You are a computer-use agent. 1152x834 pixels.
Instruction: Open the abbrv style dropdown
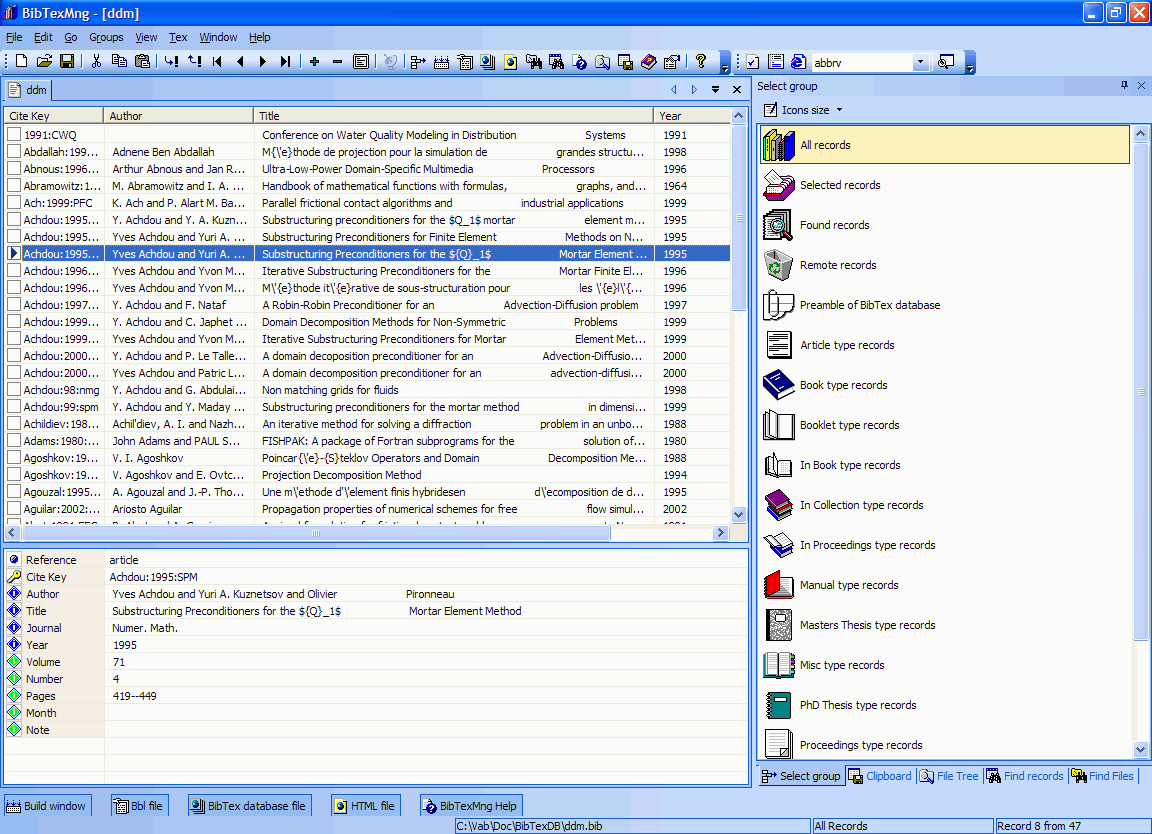point(921,62)
